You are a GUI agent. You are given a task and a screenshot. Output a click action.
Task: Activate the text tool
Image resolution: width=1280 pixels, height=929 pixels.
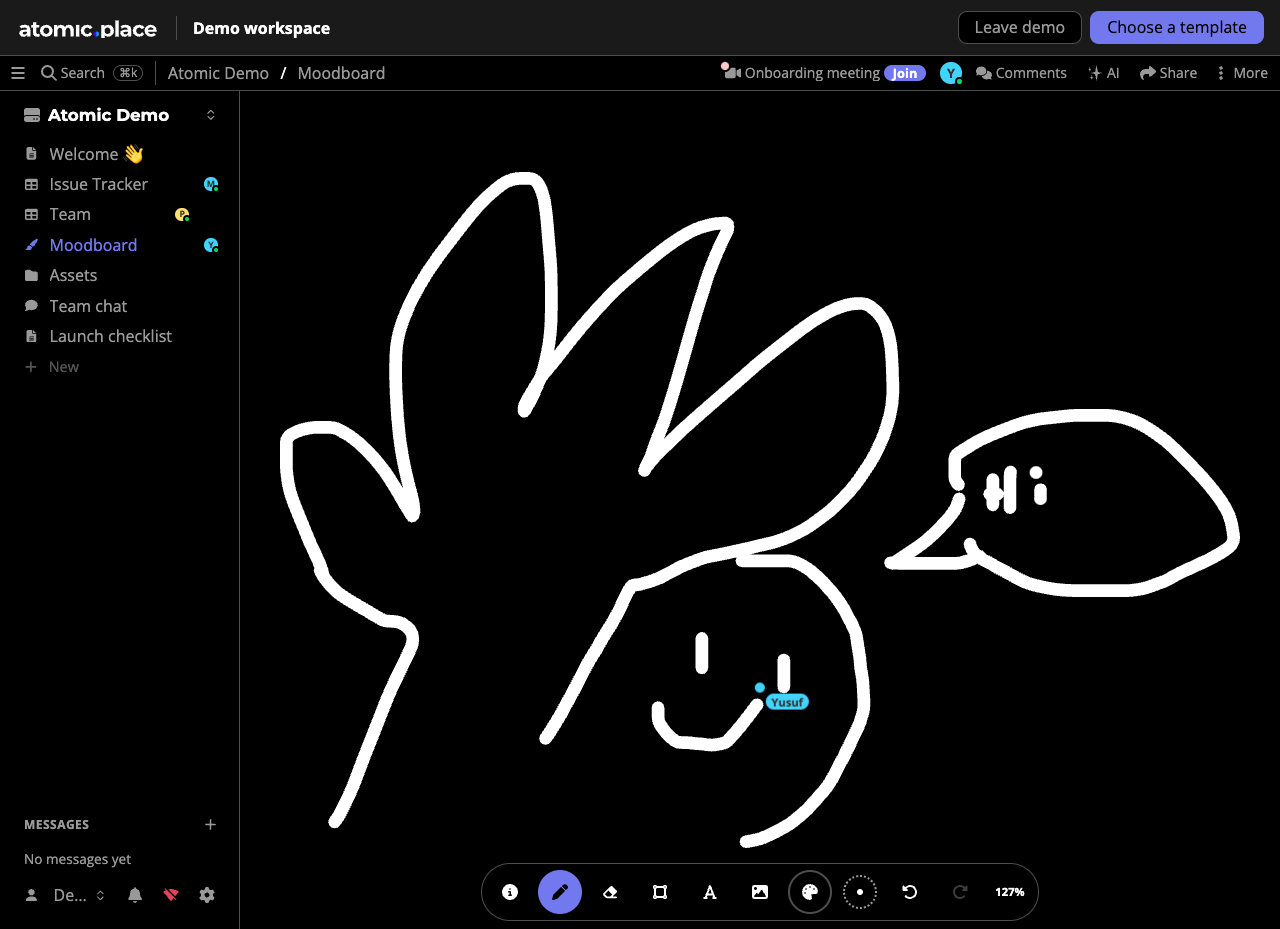[x=710, y=892]
